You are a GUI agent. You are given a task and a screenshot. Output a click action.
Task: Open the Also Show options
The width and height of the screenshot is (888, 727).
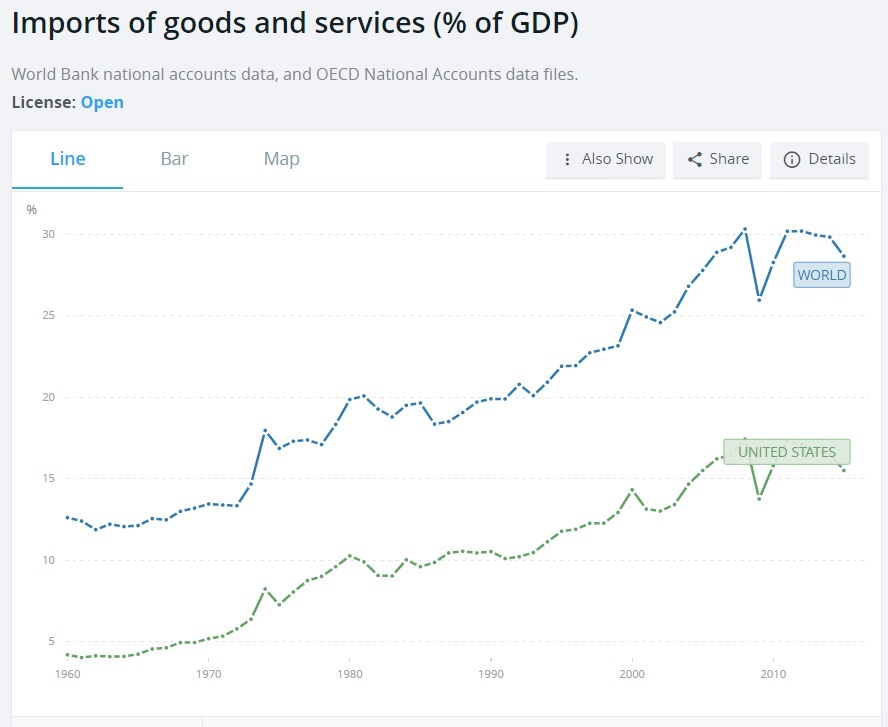(x=606, y=159)
